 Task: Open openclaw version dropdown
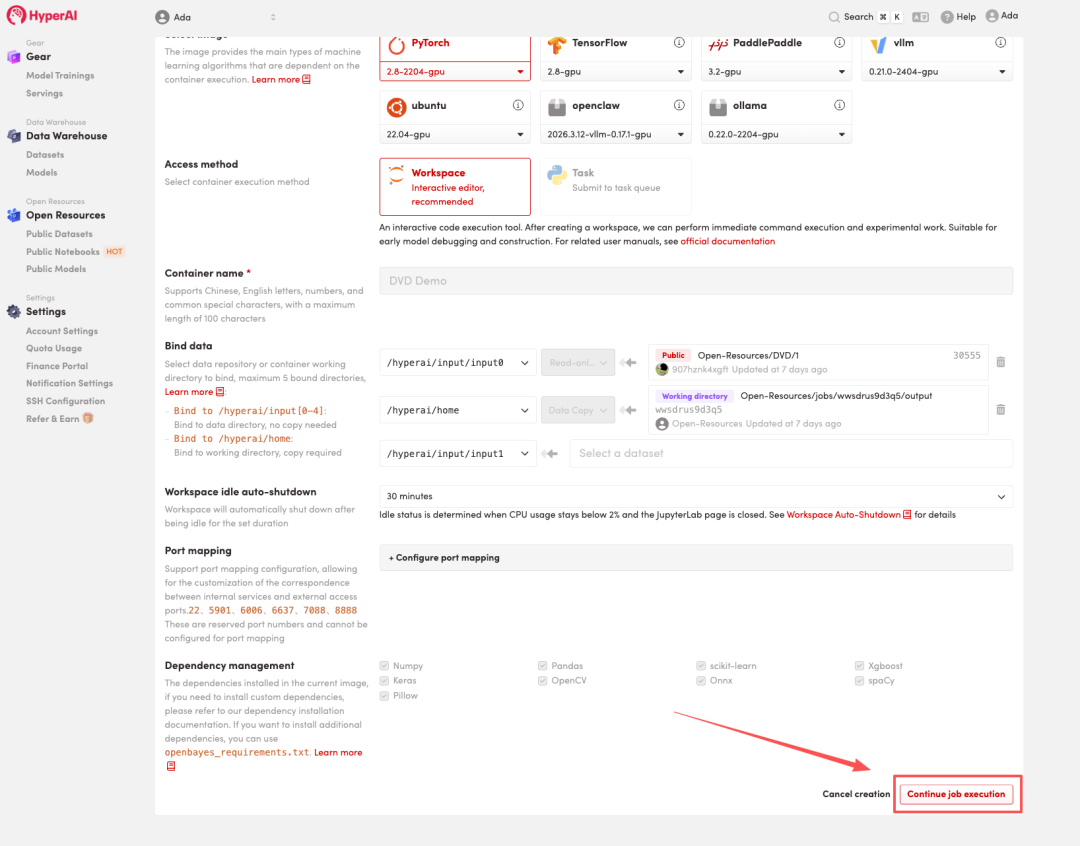coord(616,134)
